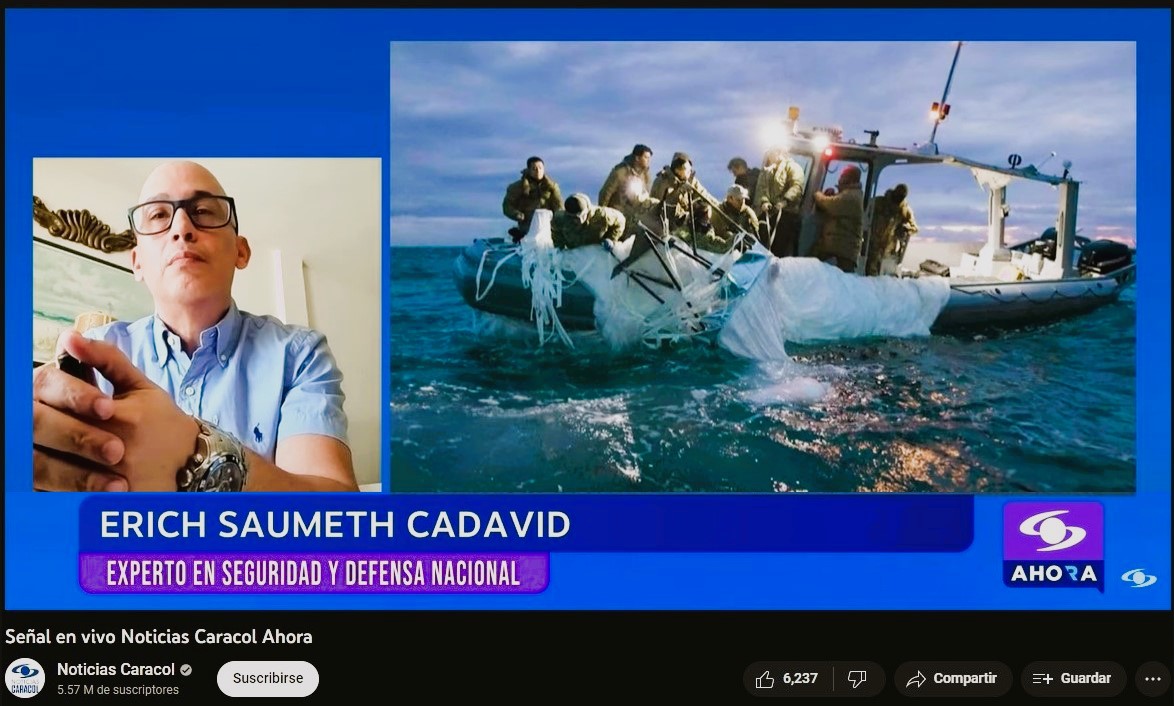
Task: Dislike the video with thumbs-down icon
Action: [858, 679]
